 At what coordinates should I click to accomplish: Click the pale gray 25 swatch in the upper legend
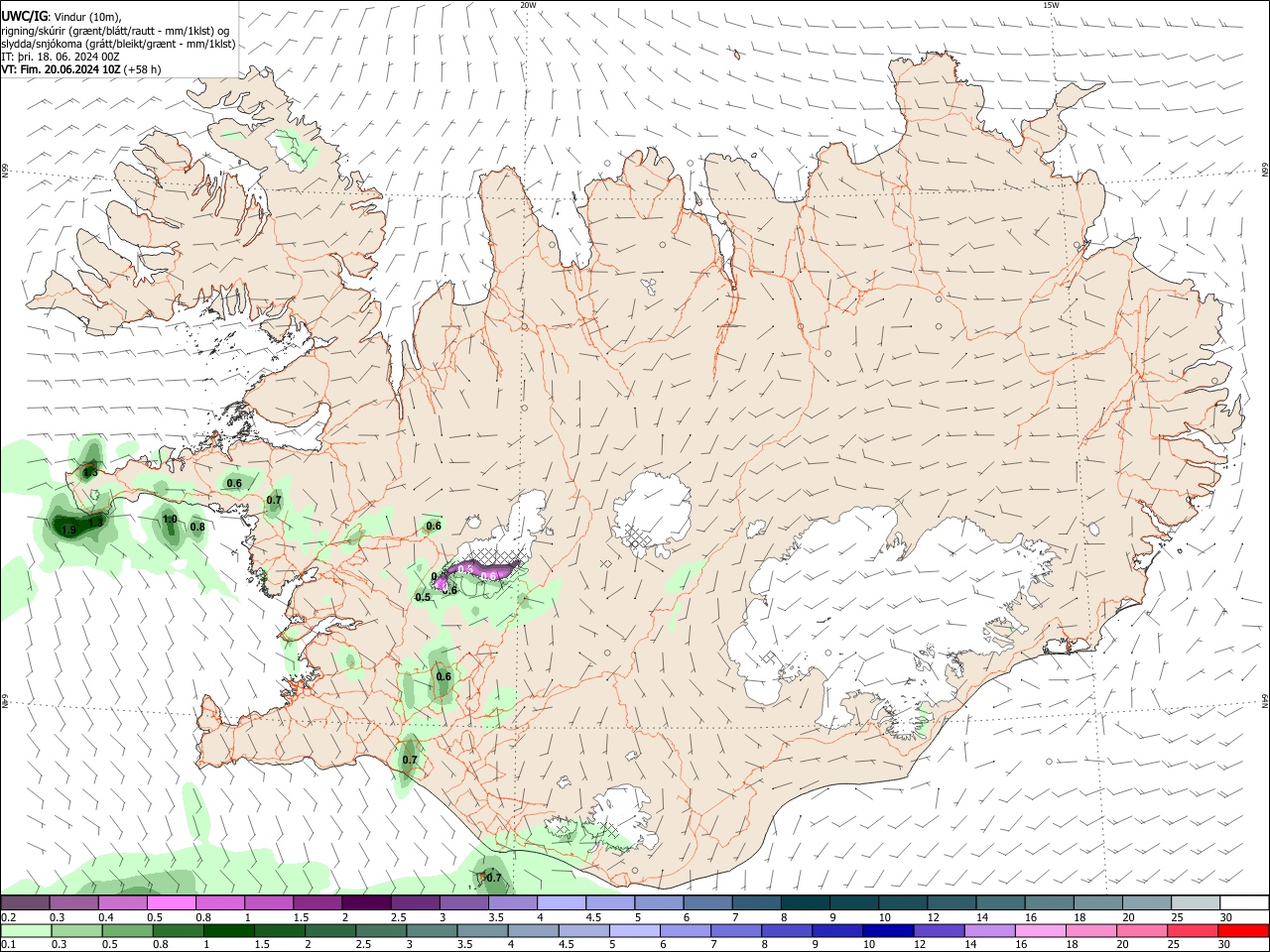(x=1196, y=903)
